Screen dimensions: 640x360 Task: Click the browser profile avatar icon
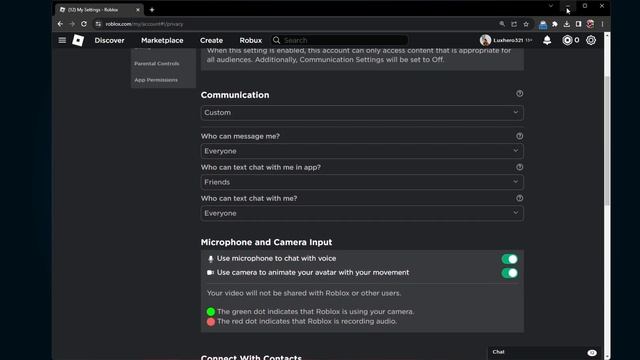[x=590, y=24]
